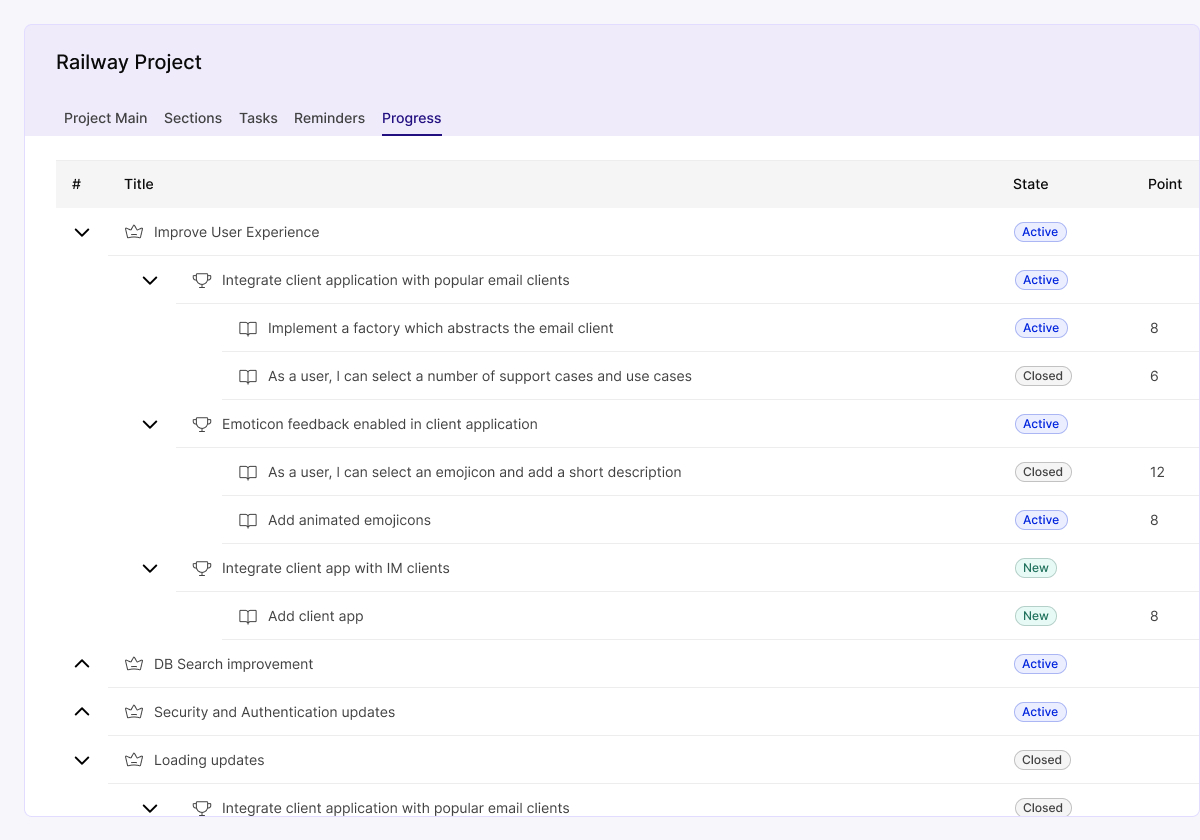
Task: Click book icon beside Add animated emojicons
Action: pos(248,520)
